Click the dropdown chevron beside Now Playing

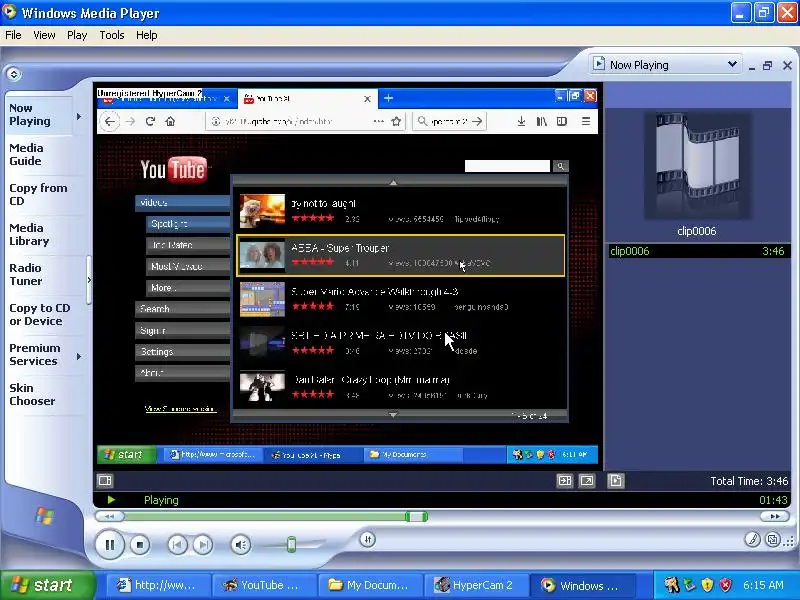tap(732, 64)
